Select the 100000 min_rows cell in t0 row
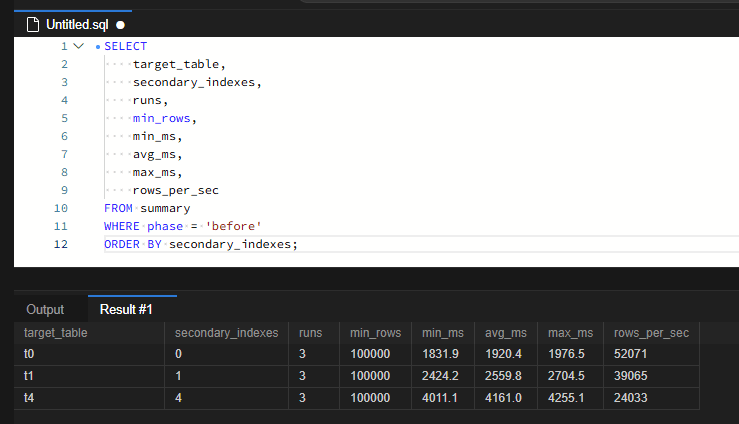Screen dimensions: 739x424 click(x=376, y=354)
